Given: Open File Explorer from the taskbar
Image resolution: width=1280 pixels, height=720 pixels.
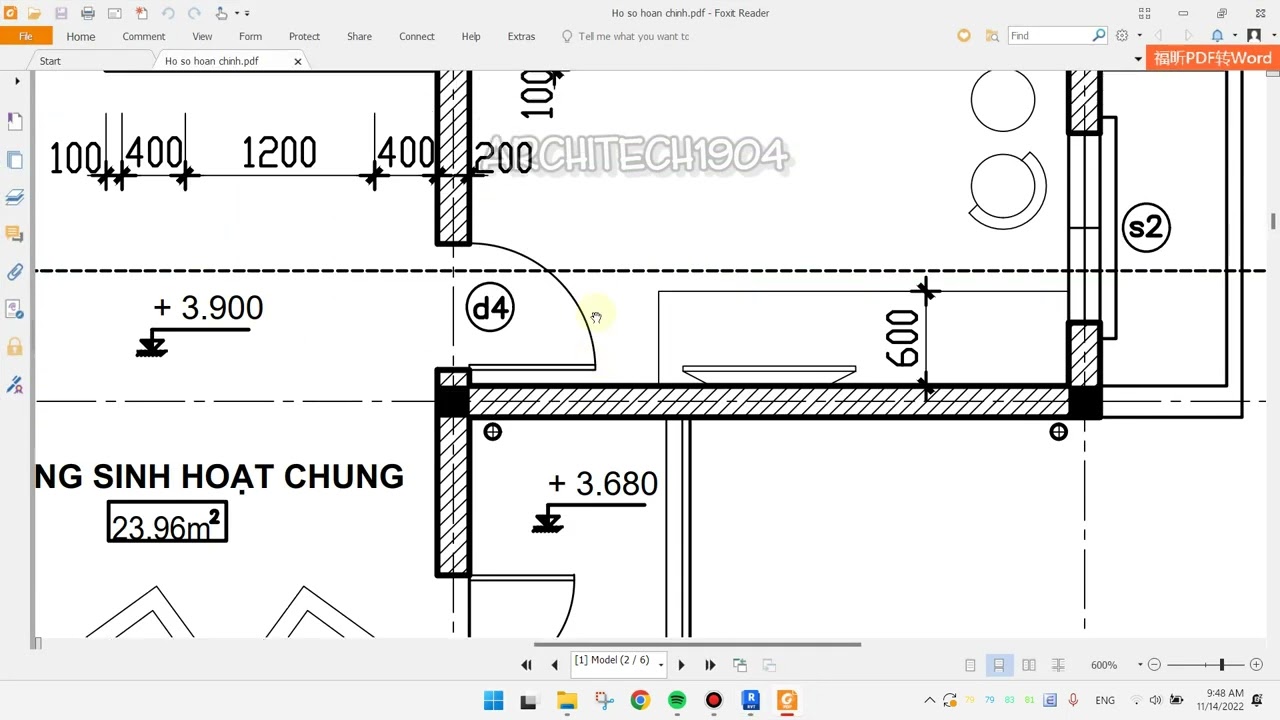Looking at the screenshot, I should pos(567,701).
